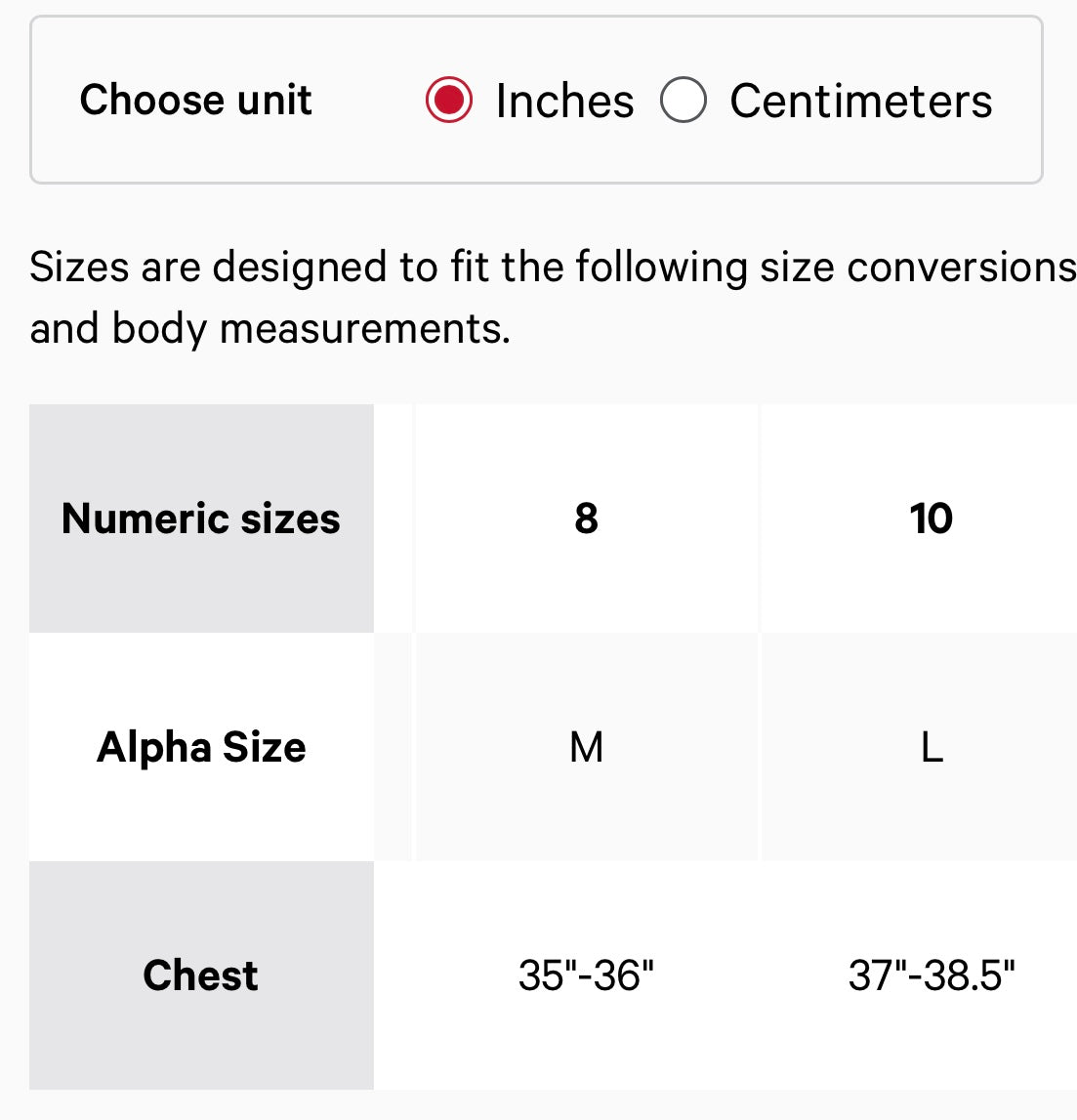Click the Alpha Size row header
This screenshot has height=1120, width=1077.
click(201, 746)
